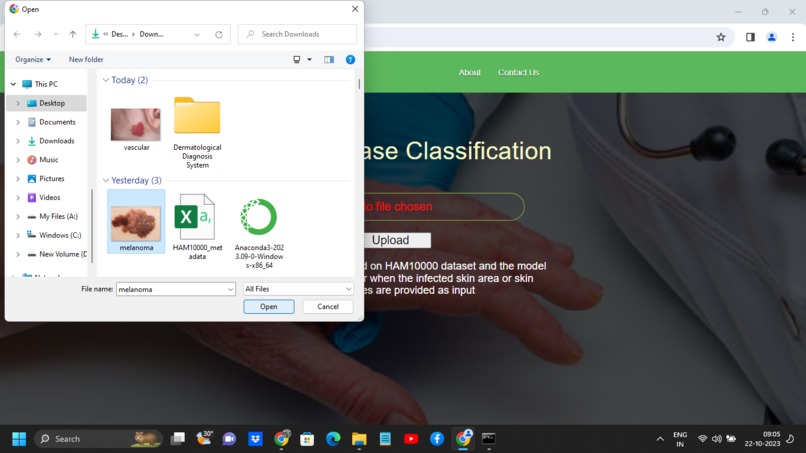Open Microsoft Store from taskbar
806x453 pixels.
coord(307,439)
